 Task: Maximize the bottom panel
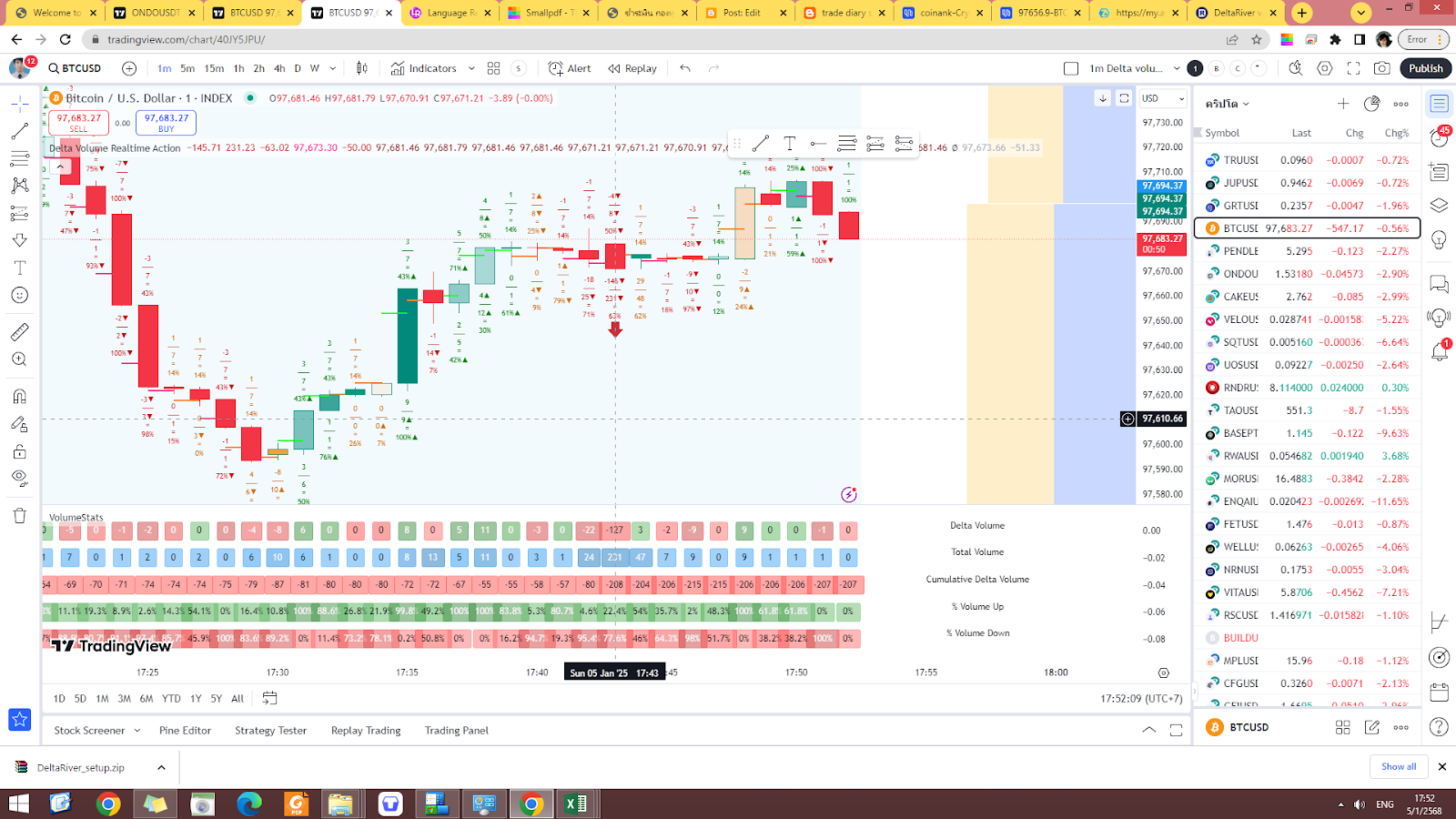(x=1176, y=730)
